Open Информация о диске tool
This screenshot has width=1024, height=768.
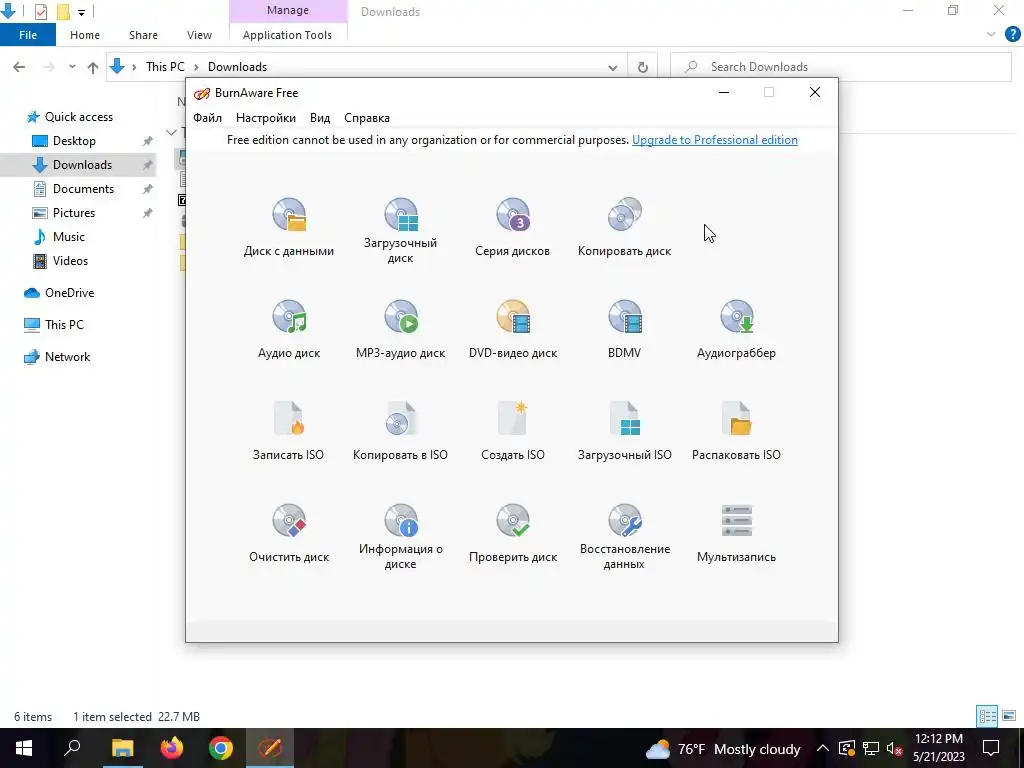coord(400,536)
